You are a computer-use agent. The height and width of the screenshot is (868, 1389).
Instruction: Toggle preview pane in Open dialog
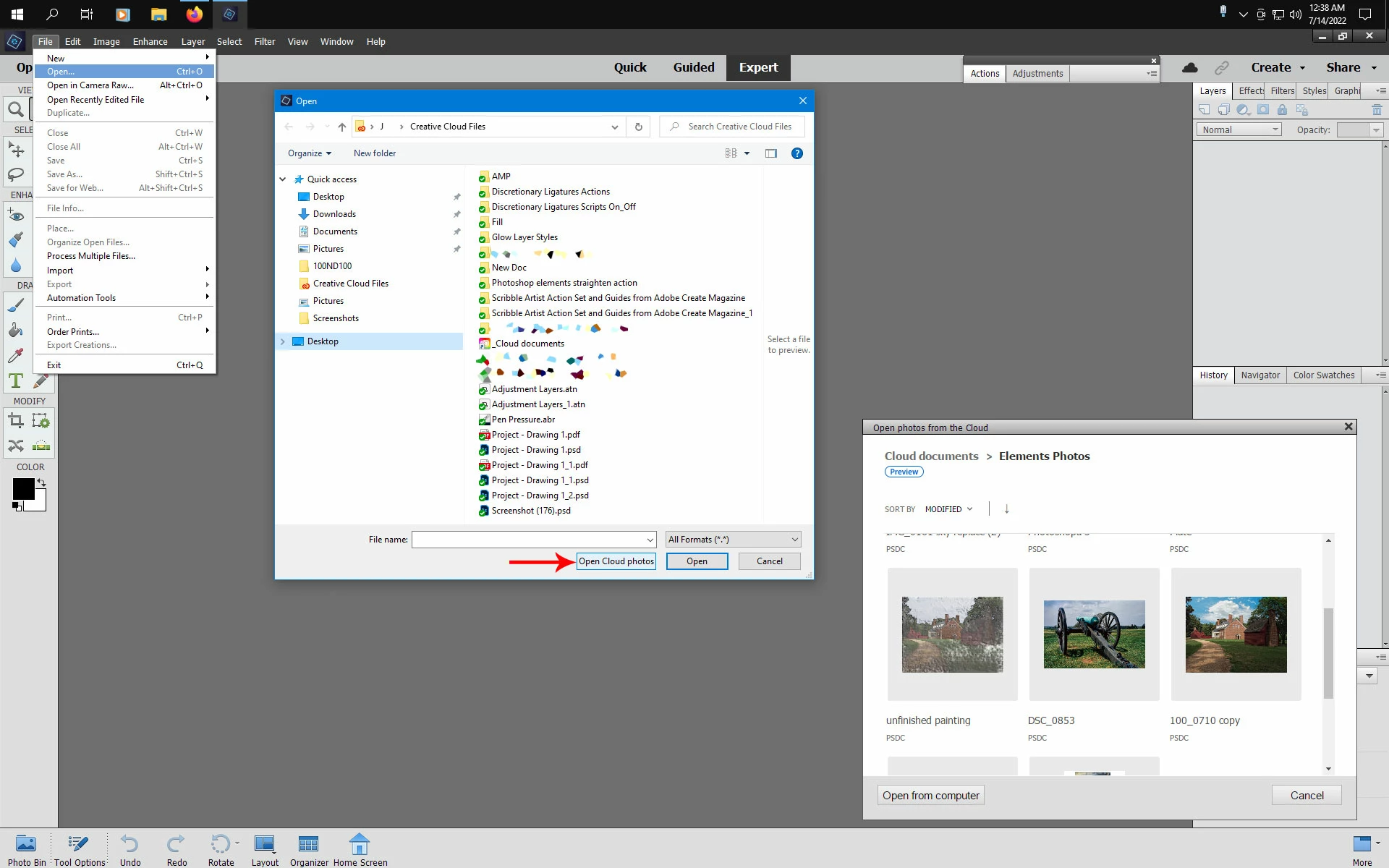click(770, 153)
